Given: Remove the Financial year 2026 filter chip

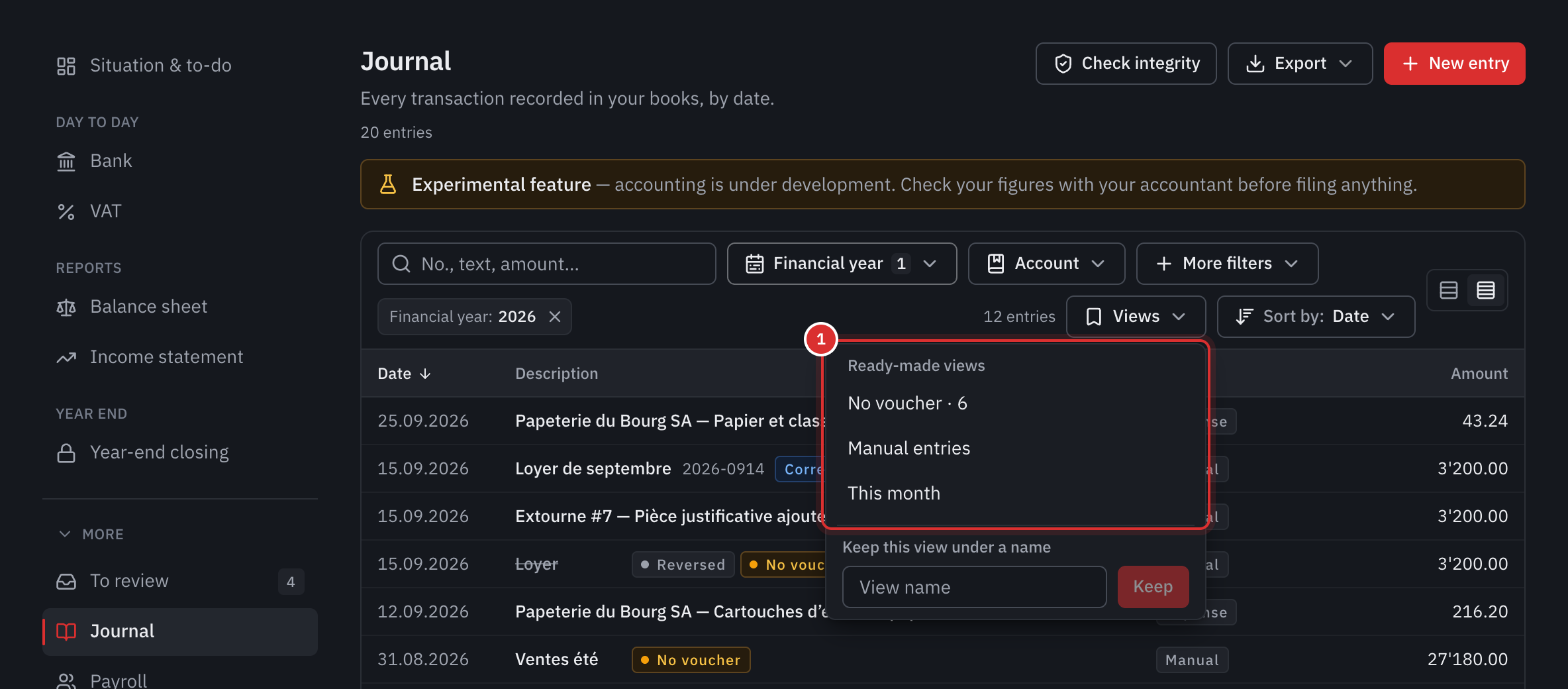Looking at the screenshot, I should point(555,317).
